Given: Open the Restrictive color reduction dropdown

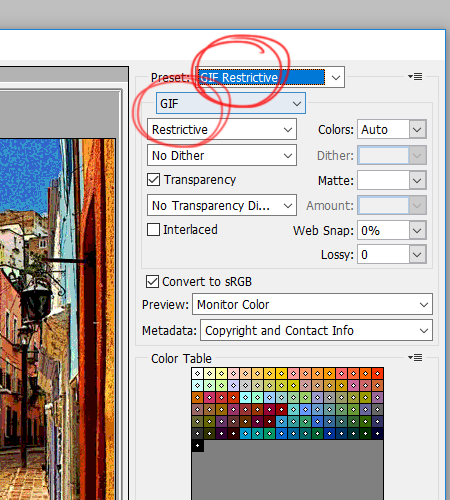Looking at the screenshot, I should (x=222, y=129).
